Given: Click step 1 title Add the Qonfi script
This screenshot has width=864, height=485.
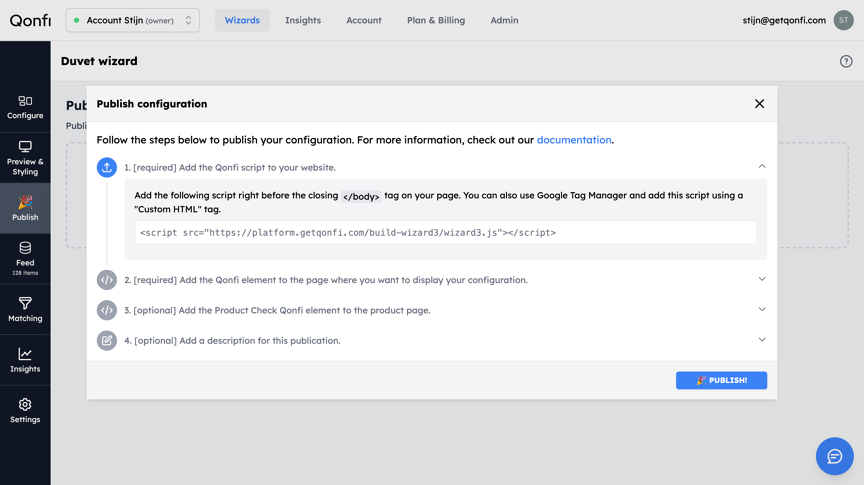Looking at the screenshot, I should click(x=230, y=168).
